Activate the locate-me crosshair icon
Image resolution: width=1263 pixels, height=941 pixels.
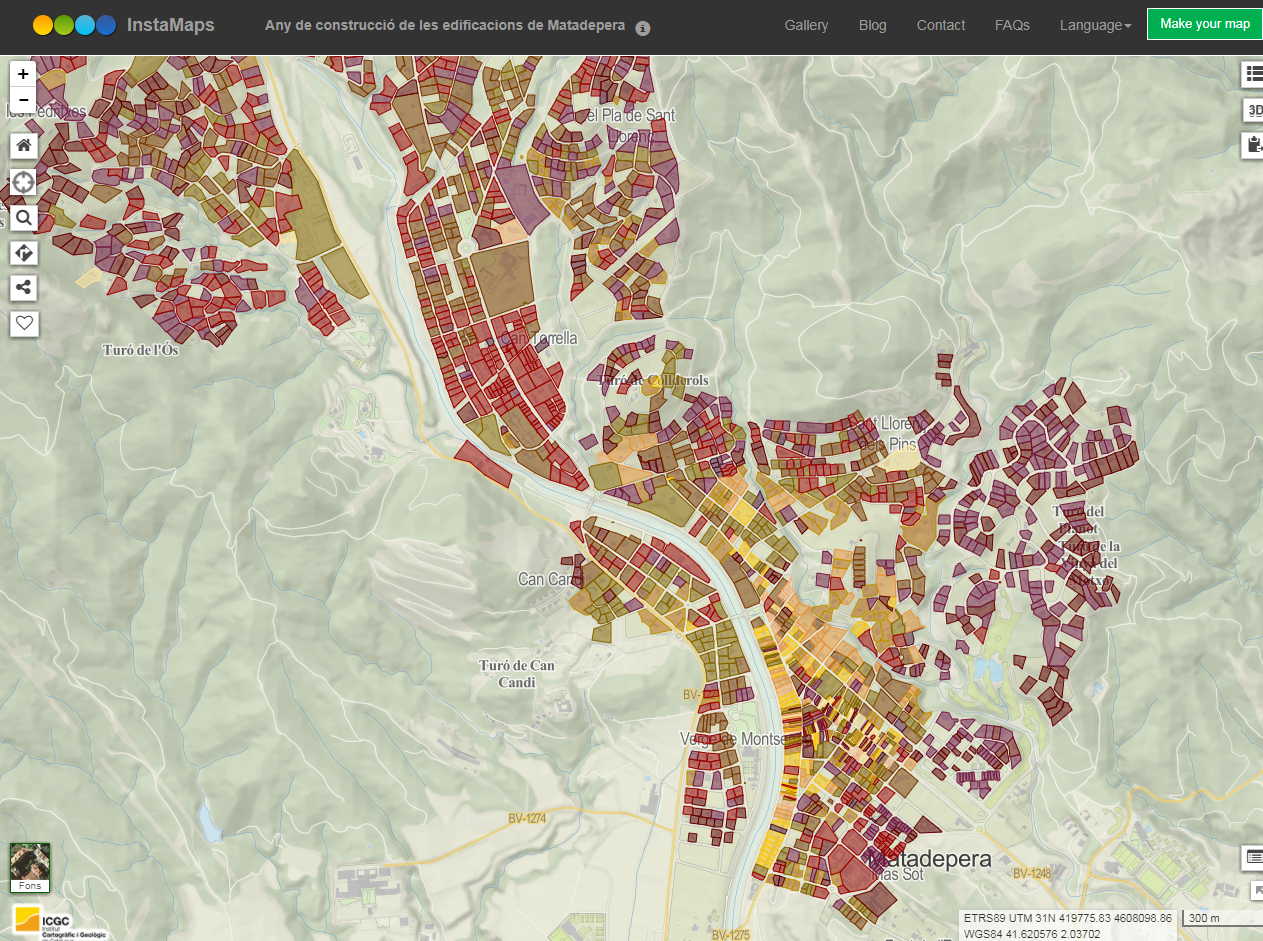point(24,182)
